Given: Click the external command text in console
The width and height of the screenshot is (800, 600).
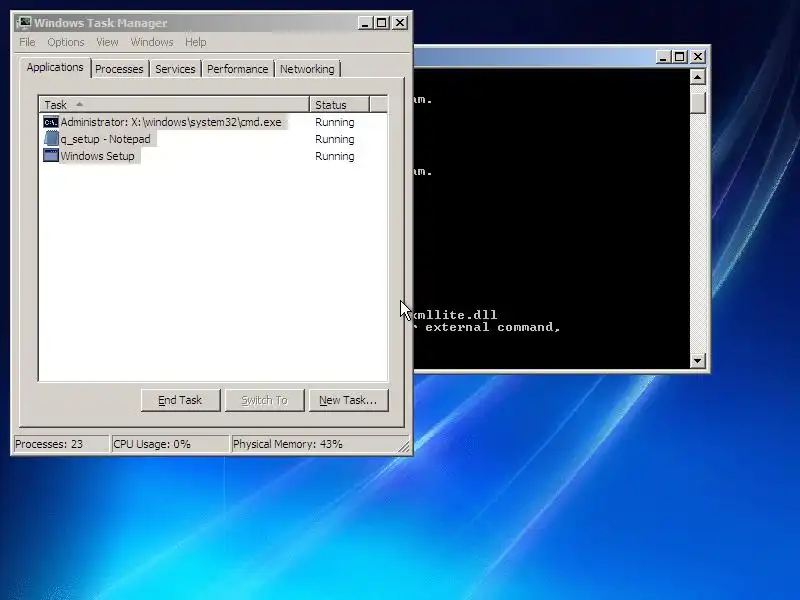Looking at the screenshot, I should [493, 327].
